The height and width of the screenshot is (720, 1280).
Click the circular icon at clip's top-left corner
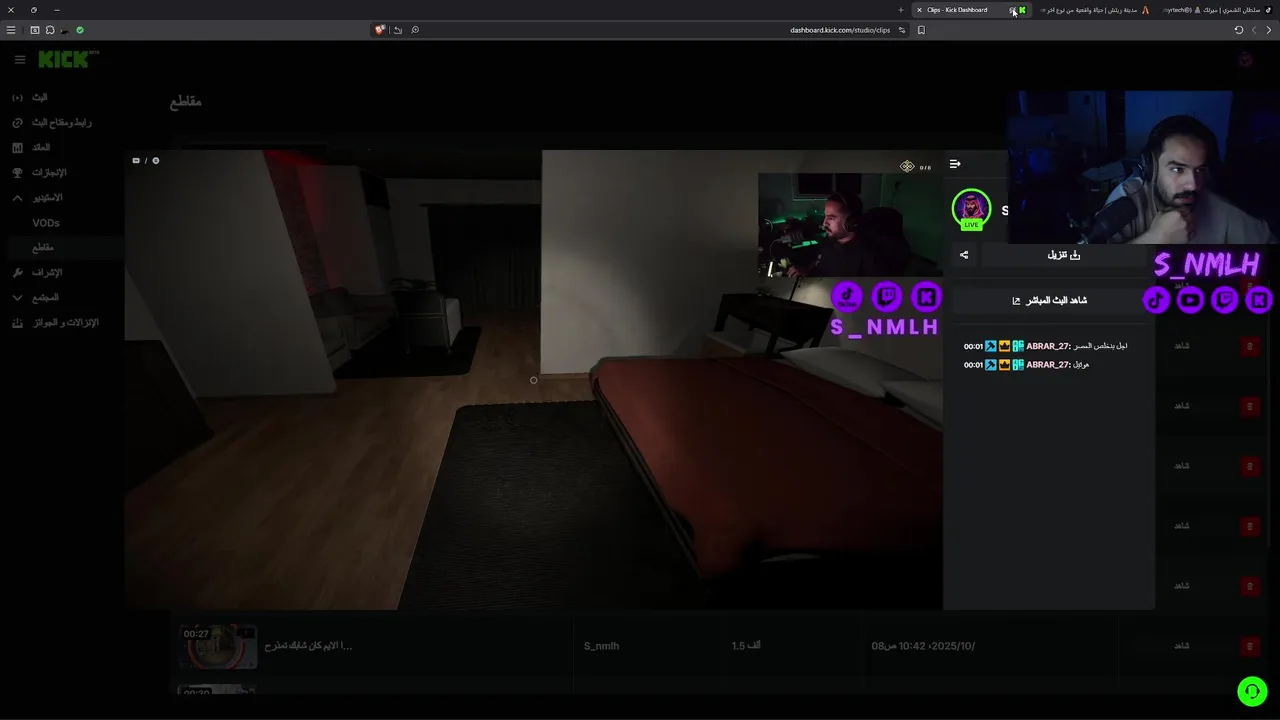click(x=155, y=161)
